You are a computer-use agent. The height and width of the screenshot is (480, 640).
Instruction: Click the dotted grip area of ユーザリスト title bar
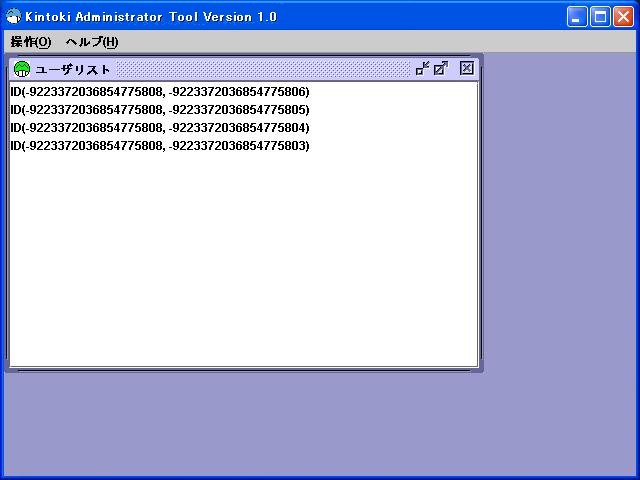pyautogui.click(x=260, y=69)
